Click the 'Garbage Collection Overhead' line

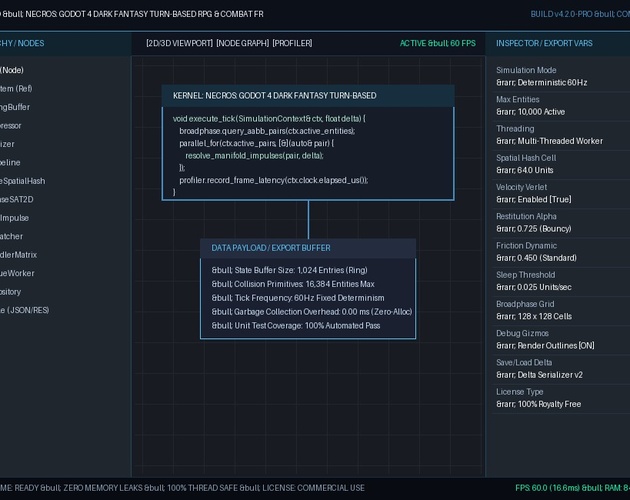click(x=312, y=312)
